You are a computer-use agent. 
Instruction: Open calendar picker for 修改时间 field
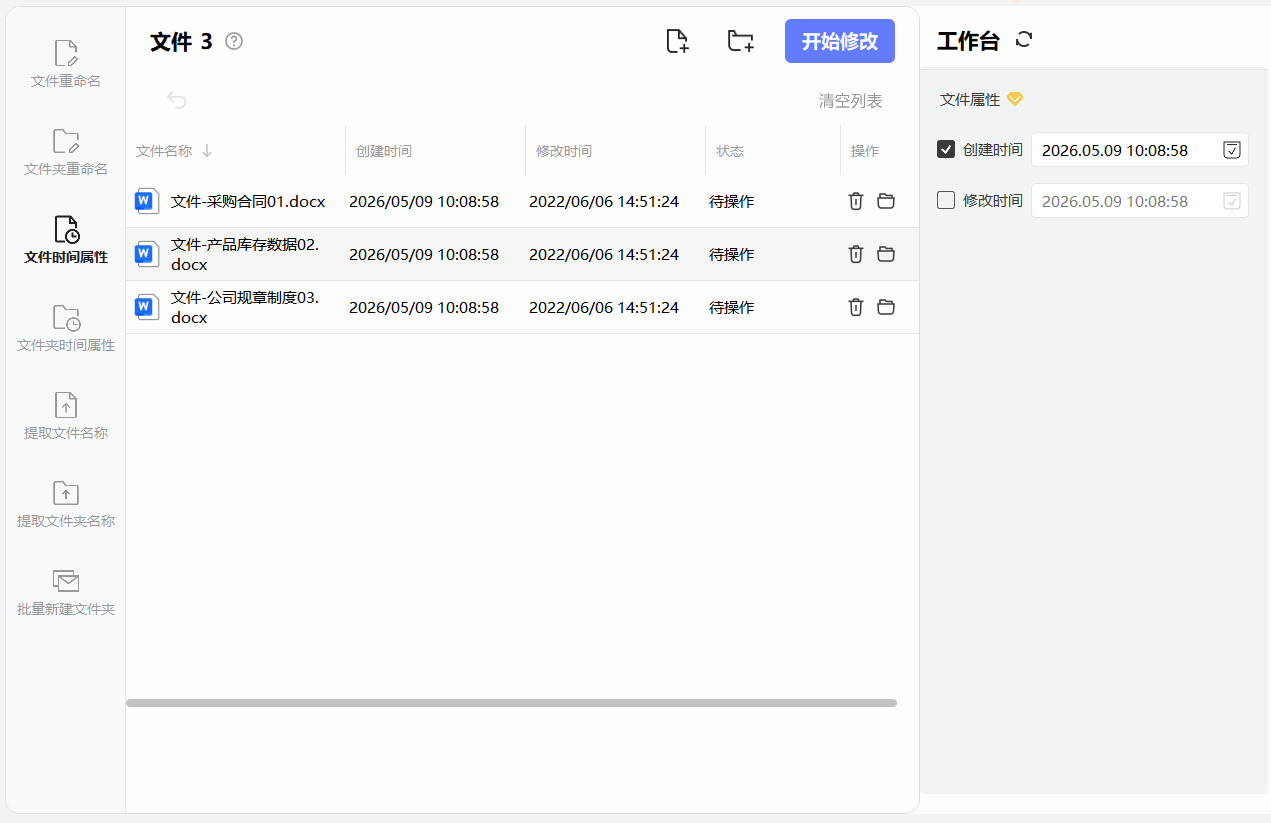tap(1232, 201)
